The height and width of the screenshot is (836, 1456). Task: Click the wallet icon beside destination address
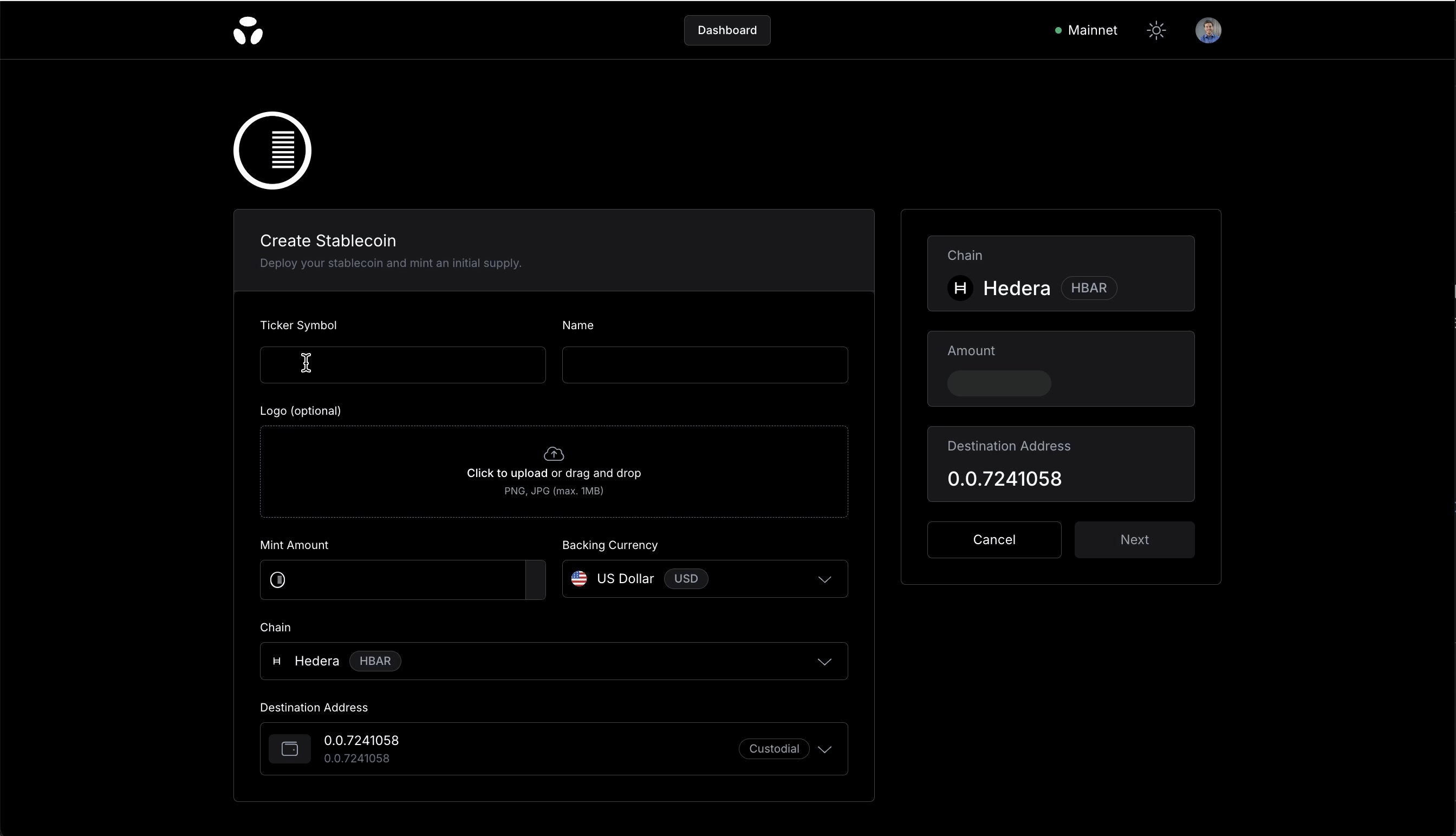point(290,749)
